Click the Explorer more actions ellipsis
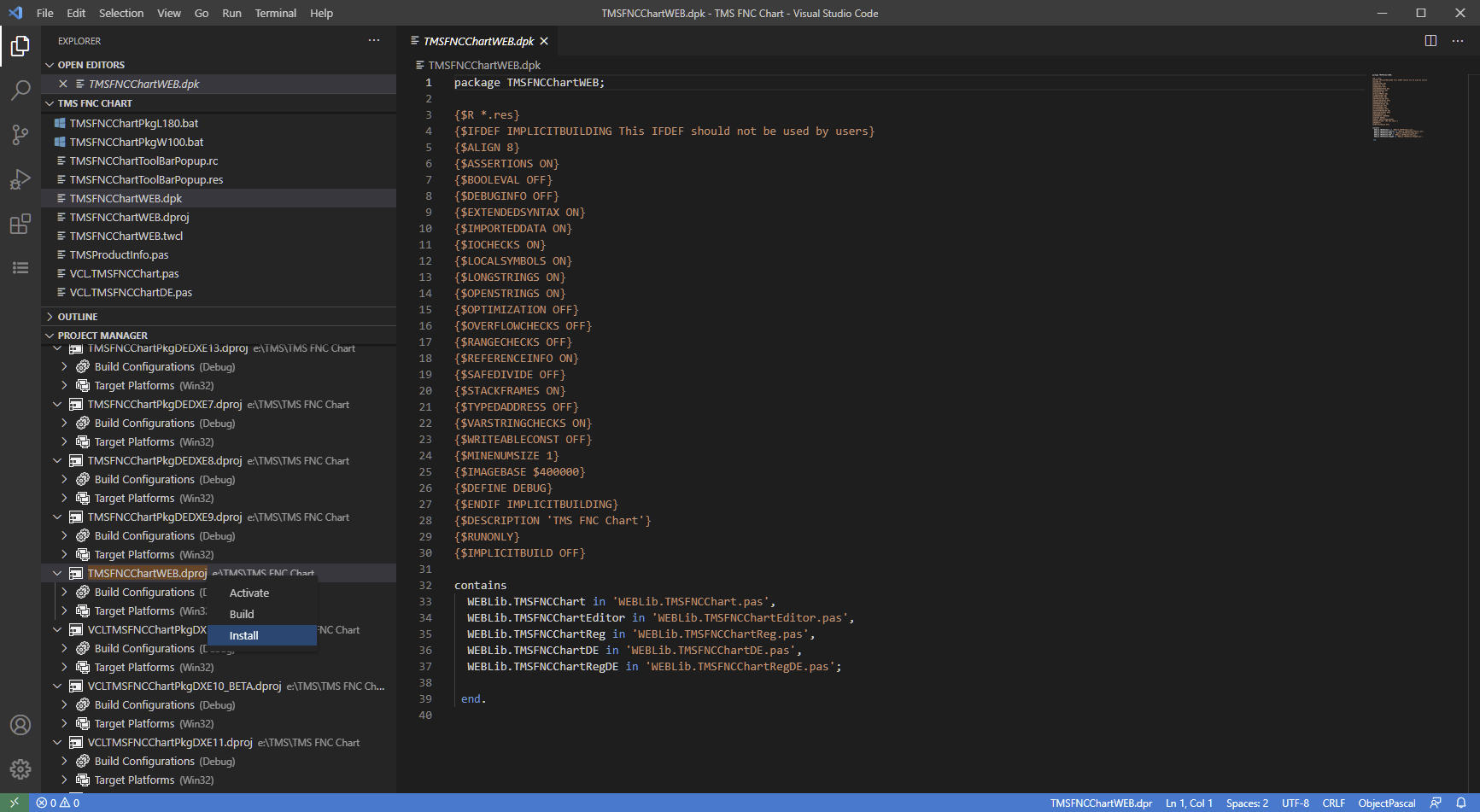The width and height of the screenshot is (1480, 812). pyautogui.click(x=374, y=41)
